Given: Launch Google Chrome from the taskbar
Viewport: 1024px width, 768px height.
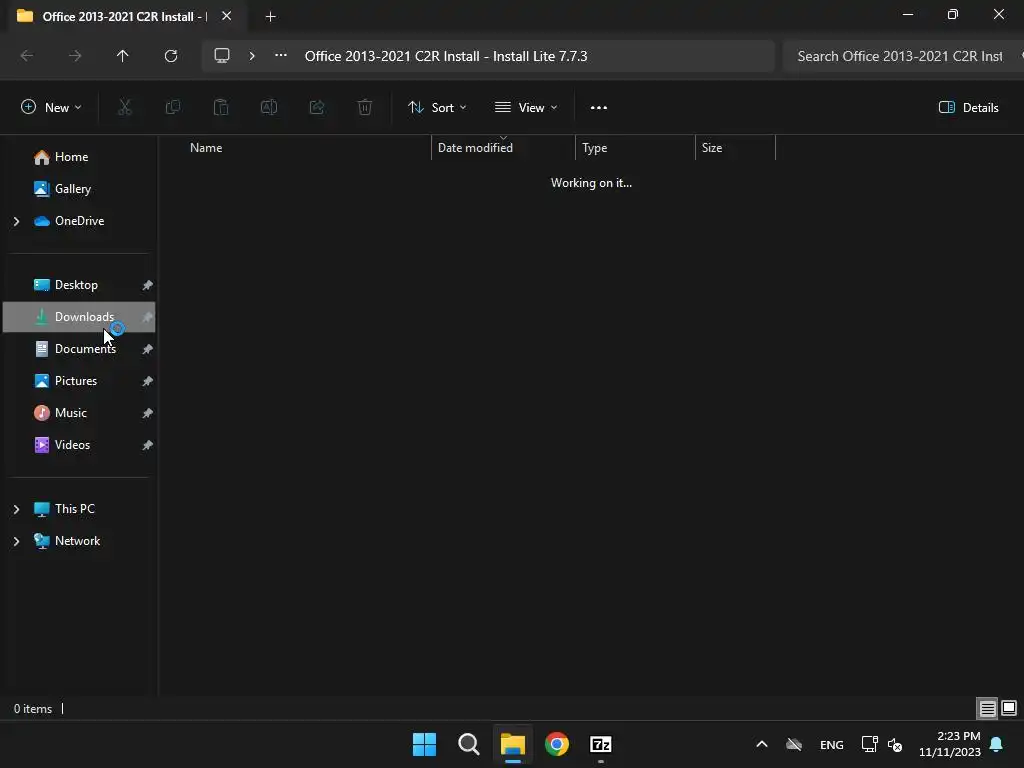Looking at the screenshot, I should [556, 744].
